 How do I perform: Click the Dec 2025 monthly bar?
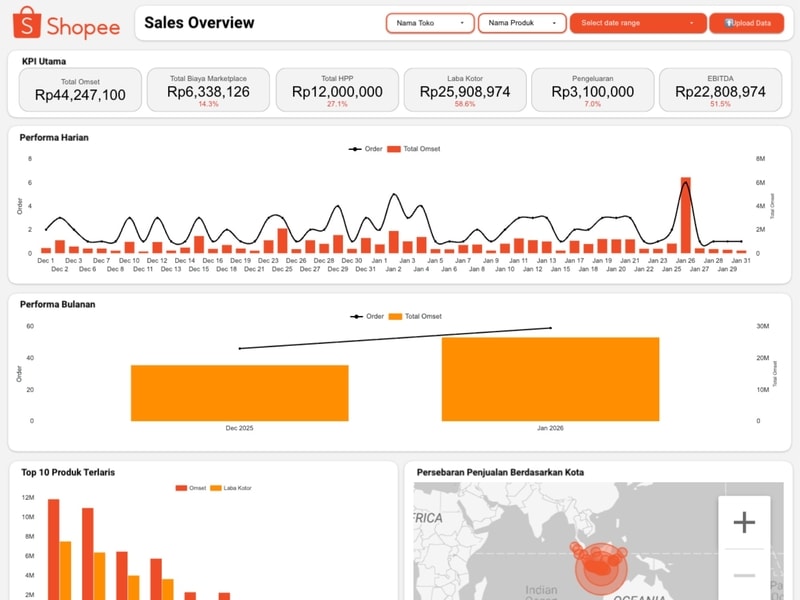click(239, 393)
